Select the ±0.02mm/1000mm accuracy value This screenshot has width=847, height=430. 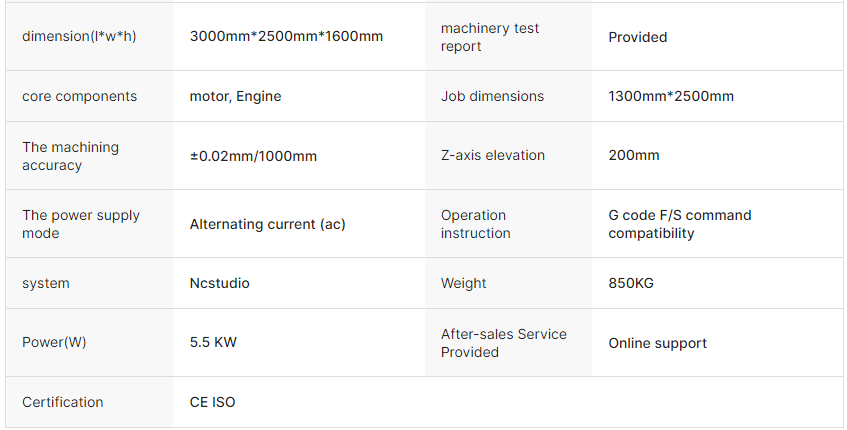(x=253, y=156)
